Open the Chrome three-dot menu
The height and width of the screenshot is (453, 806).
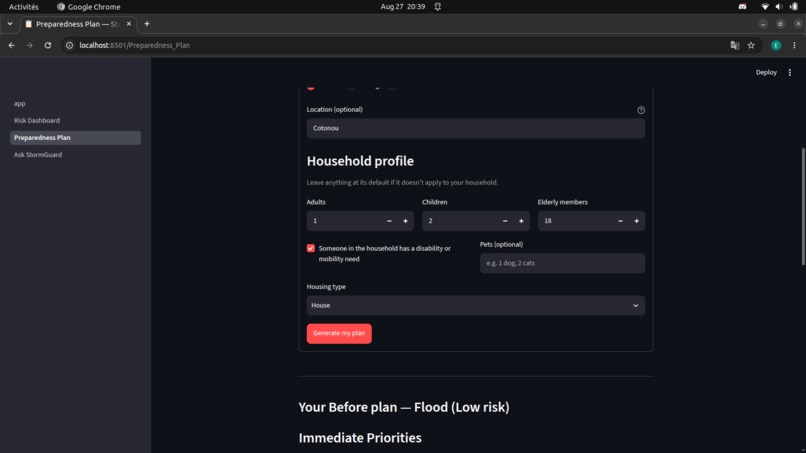tap(794, 45)
